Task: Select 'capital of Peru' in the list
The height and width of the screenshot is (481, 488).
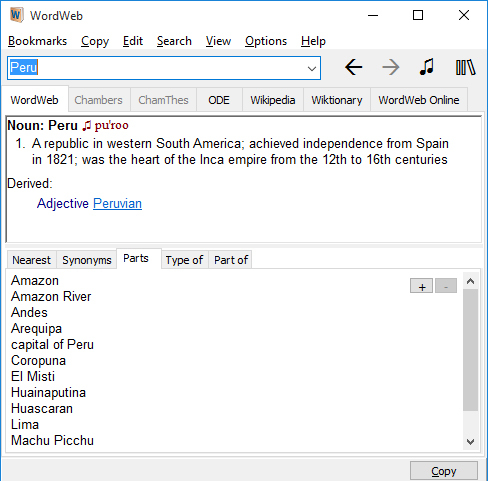Action: click(52, 344)
